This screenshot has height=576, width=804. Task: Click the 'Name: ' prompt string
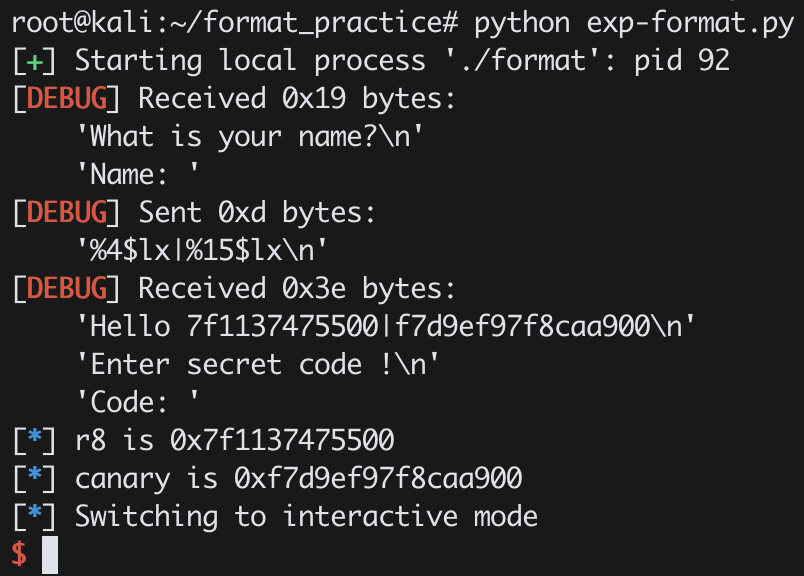(x=137, y=174)
